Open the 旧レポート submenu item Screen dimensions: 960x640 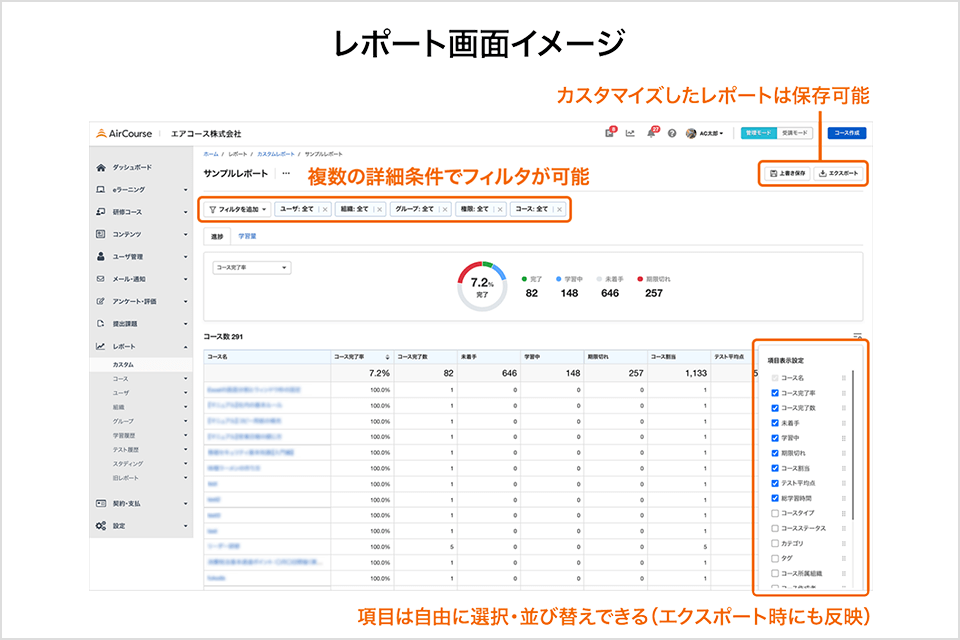[126, 478]
